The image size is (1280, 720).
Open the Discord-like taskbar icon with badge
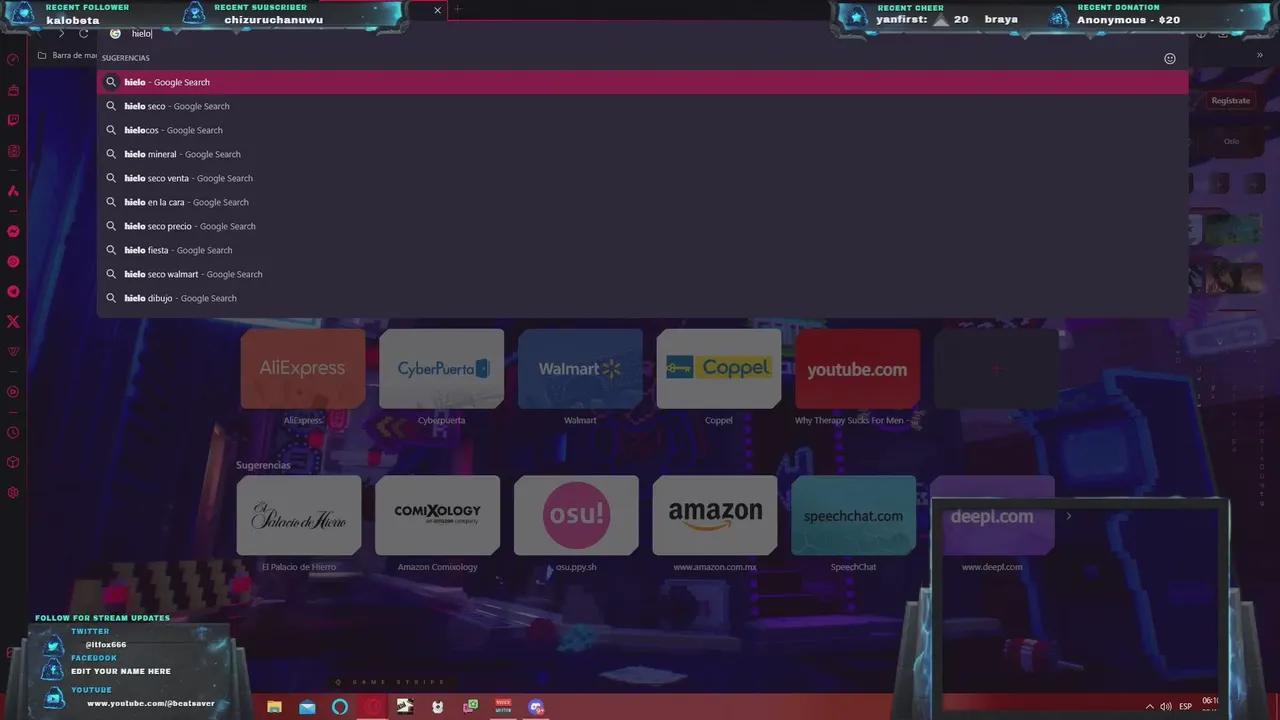(x=536, y=707)
